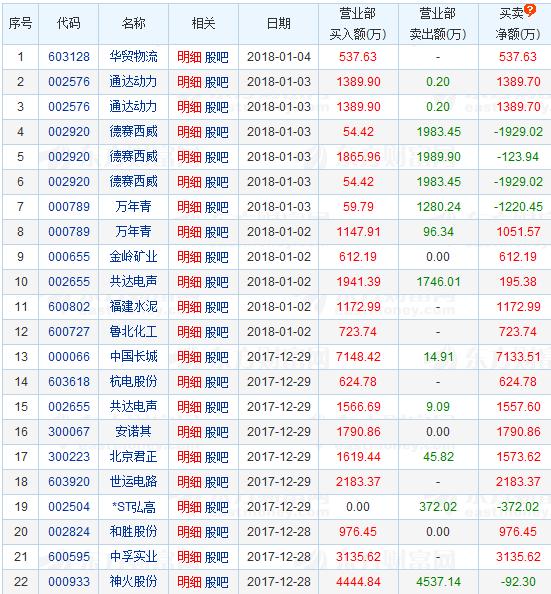Open code 002576 in row 2
Viewport: 551px width, 594px height.
69,82
